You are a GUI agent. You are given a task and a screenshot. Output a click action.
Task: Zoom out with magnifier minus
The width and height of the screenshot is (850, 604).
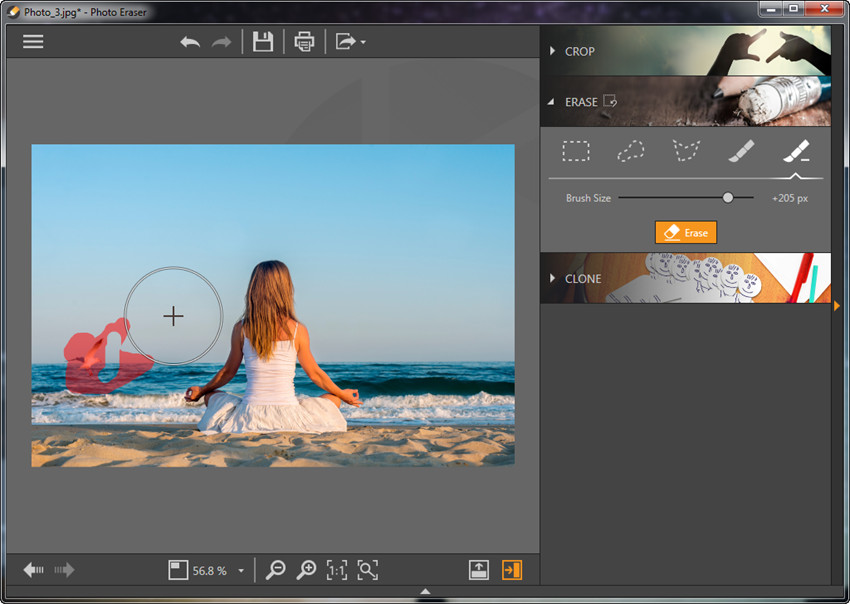pos(275,570)
